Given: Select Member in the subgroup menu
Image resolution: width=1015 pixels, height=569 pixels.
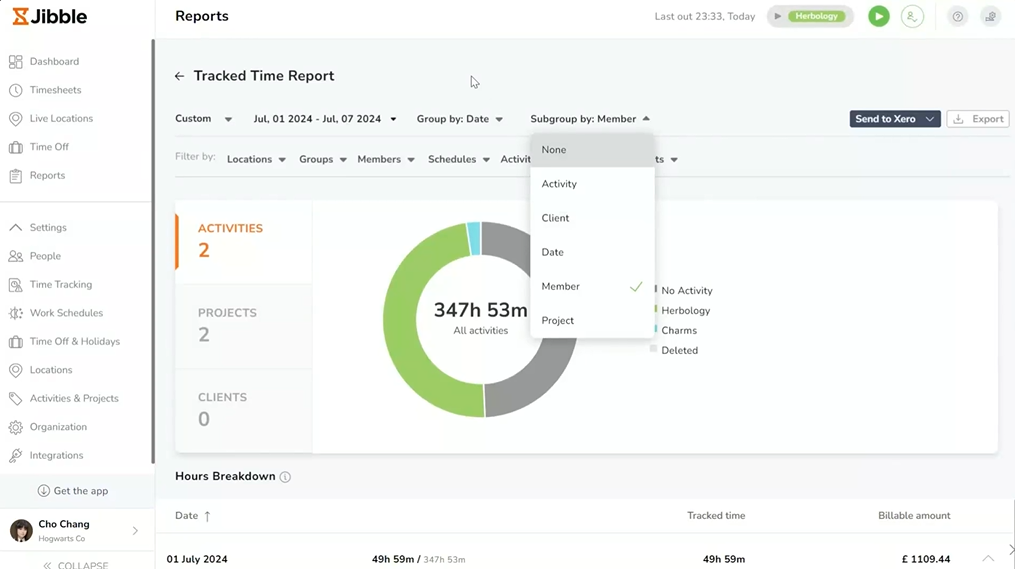Looking at the screenshot, I should click(592, 287).
